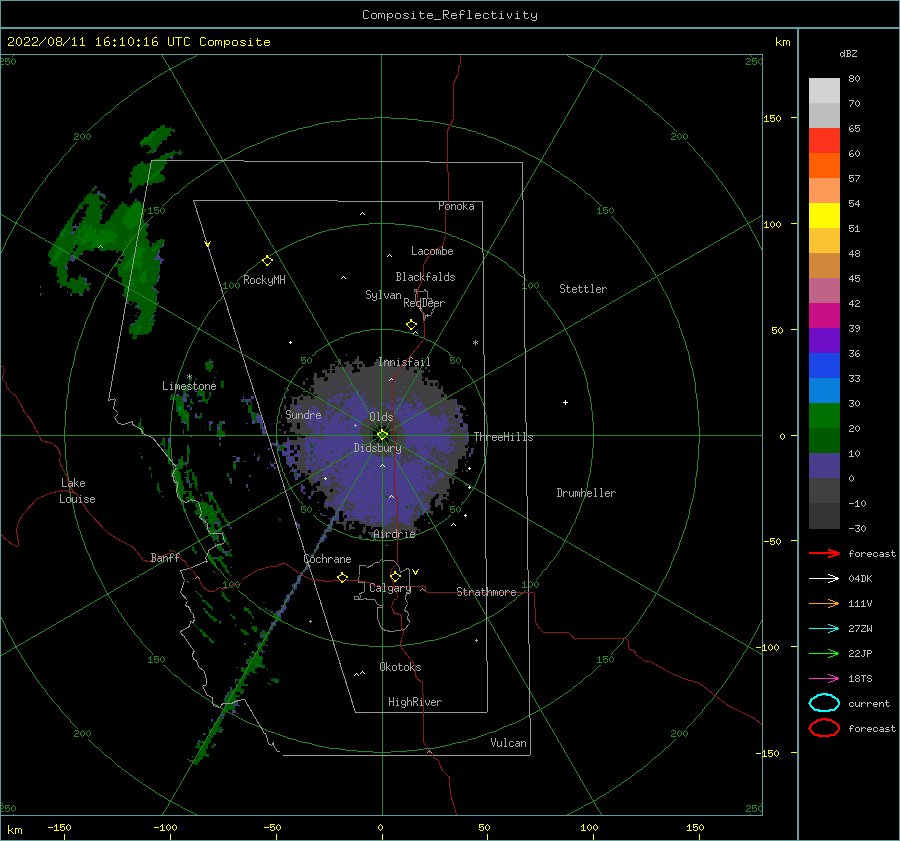This screenshot has width=900, height=841.
Task: Click the Sundre label
Action: point(303,414)
